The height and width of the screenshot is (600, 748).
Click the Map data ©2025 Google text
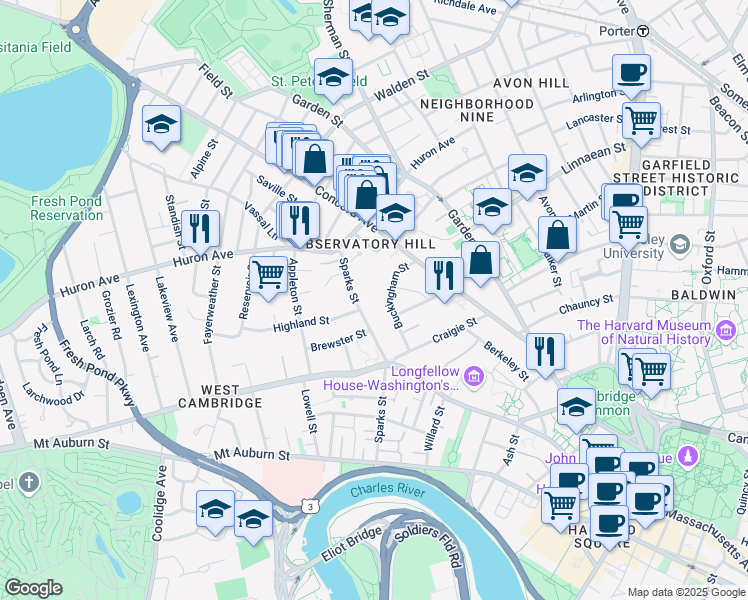pos(685,592)
